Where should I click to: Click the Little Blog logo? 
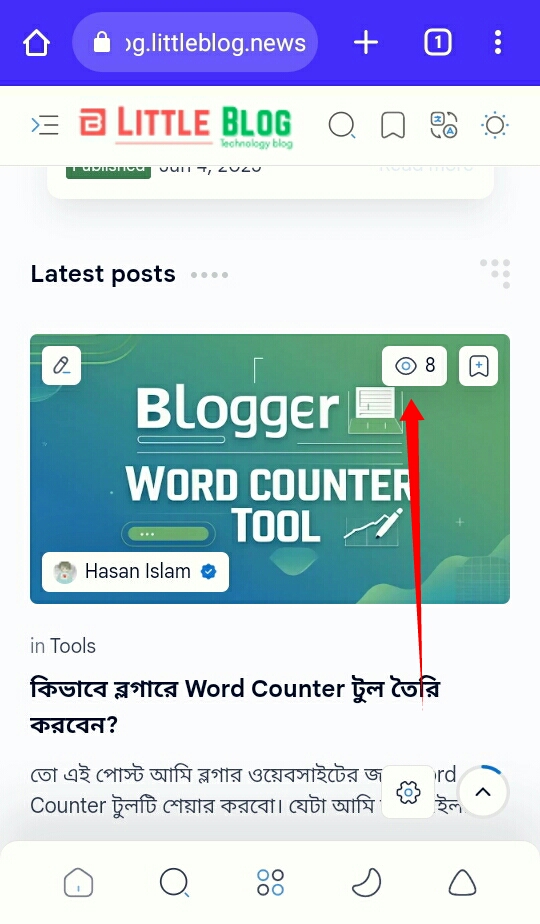point(186,126)
